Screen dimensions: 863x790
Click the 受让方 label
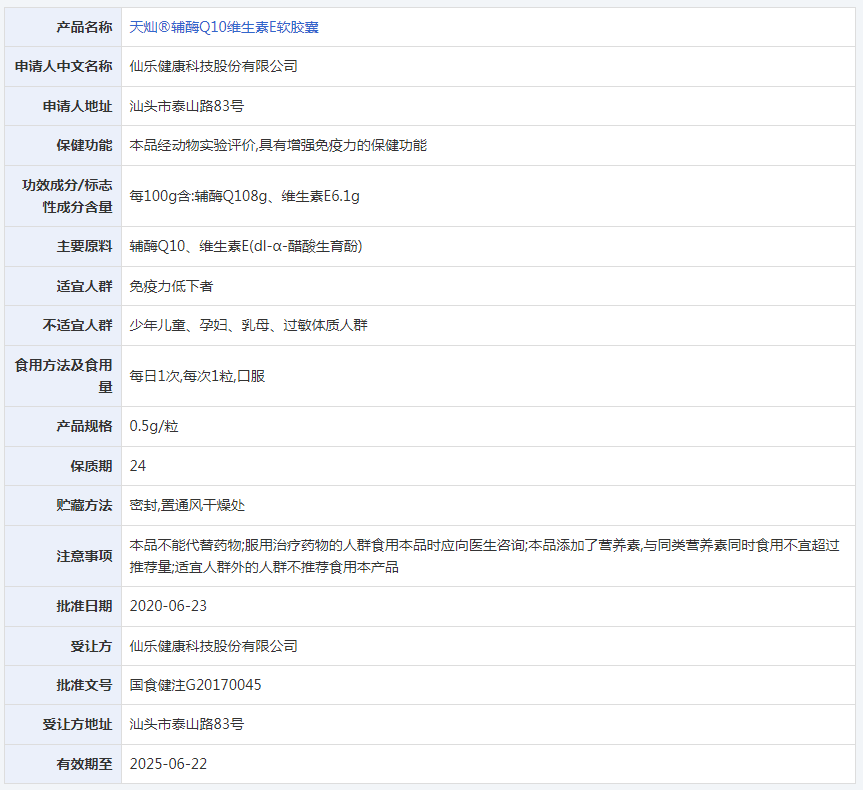click(91, 646)
